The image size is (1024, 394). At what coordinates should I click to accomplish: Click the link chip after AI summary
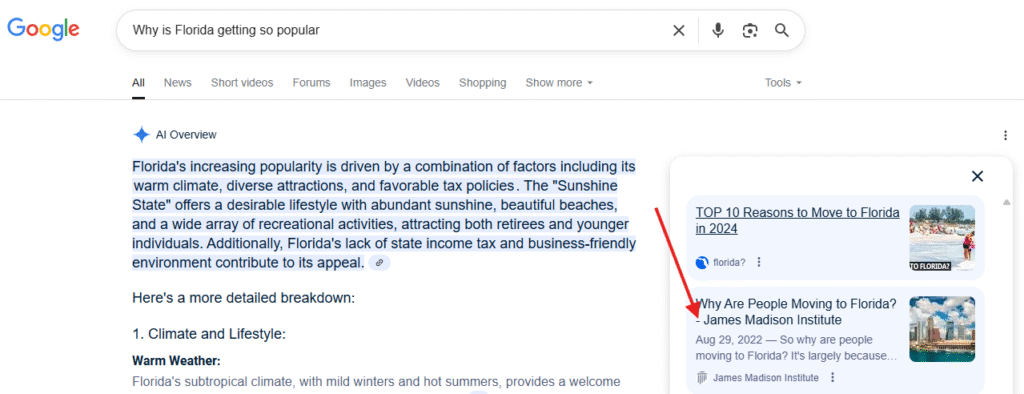tap(379, 263)
